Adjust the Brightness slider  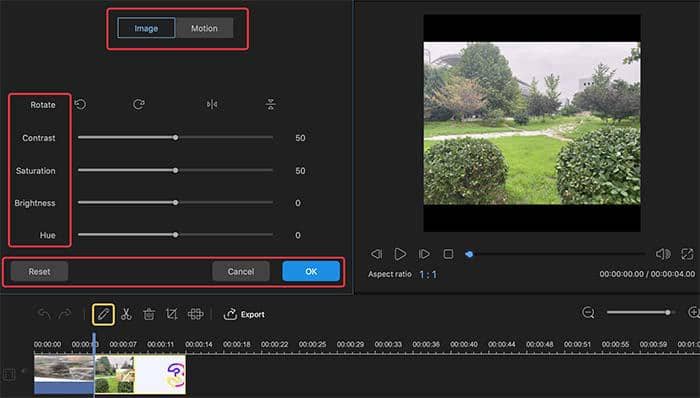pyautogui.click(x=175, y=203)
